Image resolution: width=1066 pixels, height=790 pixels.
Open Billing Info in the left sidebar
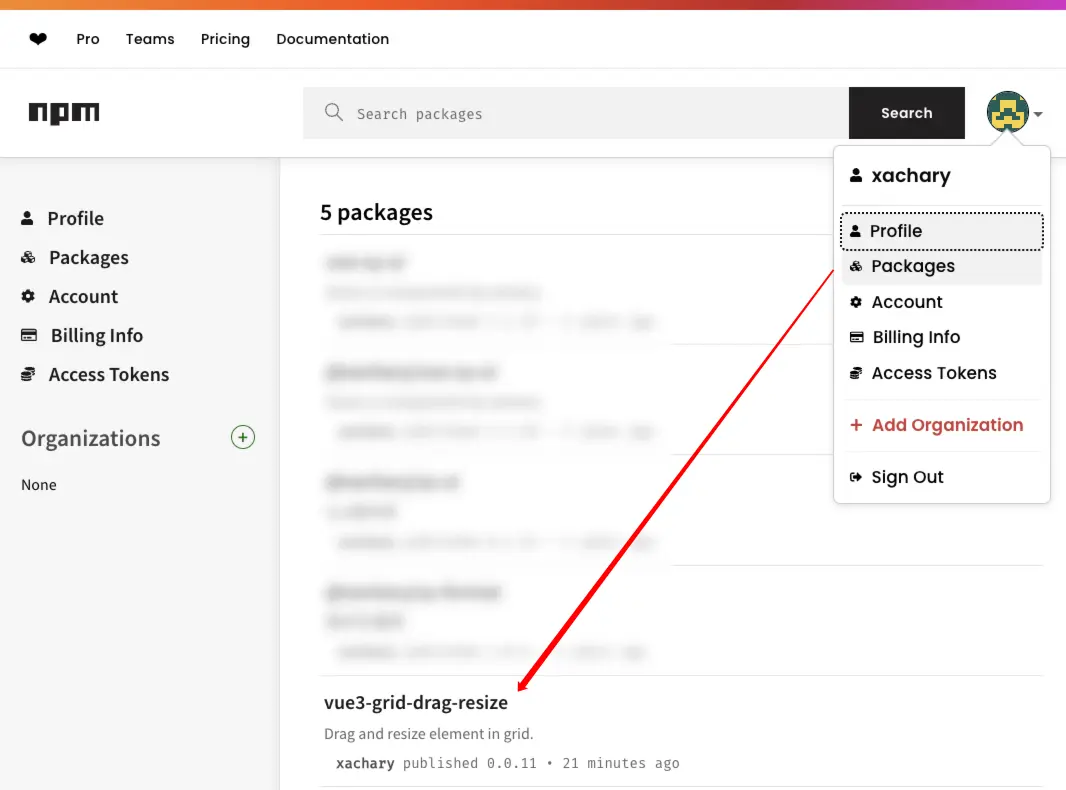pyautogui.click(x=97, y=335)
